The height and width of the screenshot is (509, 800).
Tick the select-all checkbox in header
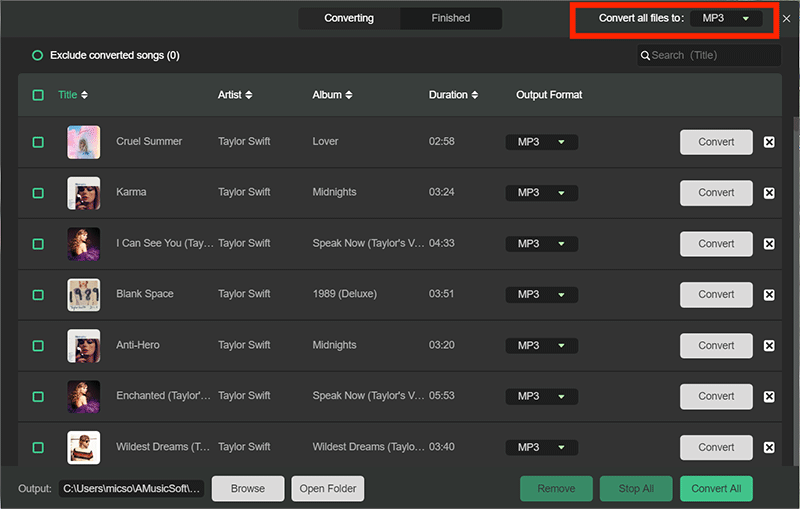click(38, 95)
